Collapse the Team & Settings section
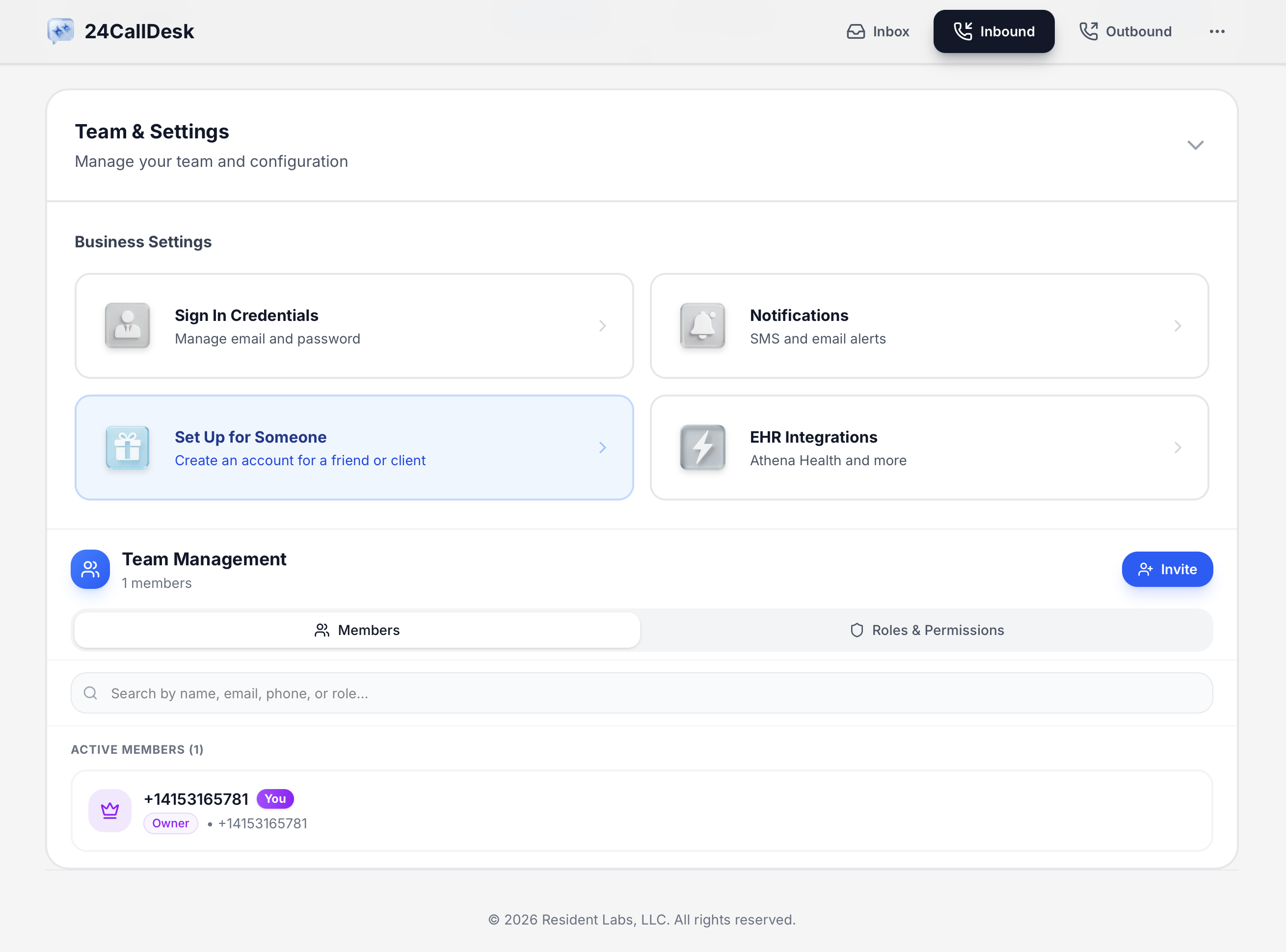This screenshot has height=952, width=1286. [1195, 145]
